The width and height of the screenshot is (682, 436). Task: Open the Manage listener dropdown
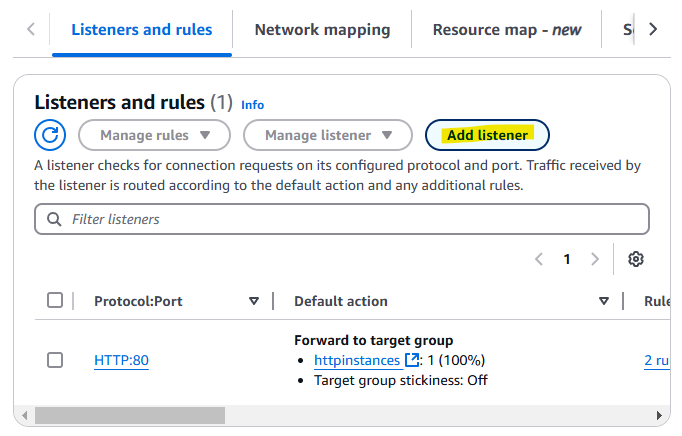click(x=327, y=135)
